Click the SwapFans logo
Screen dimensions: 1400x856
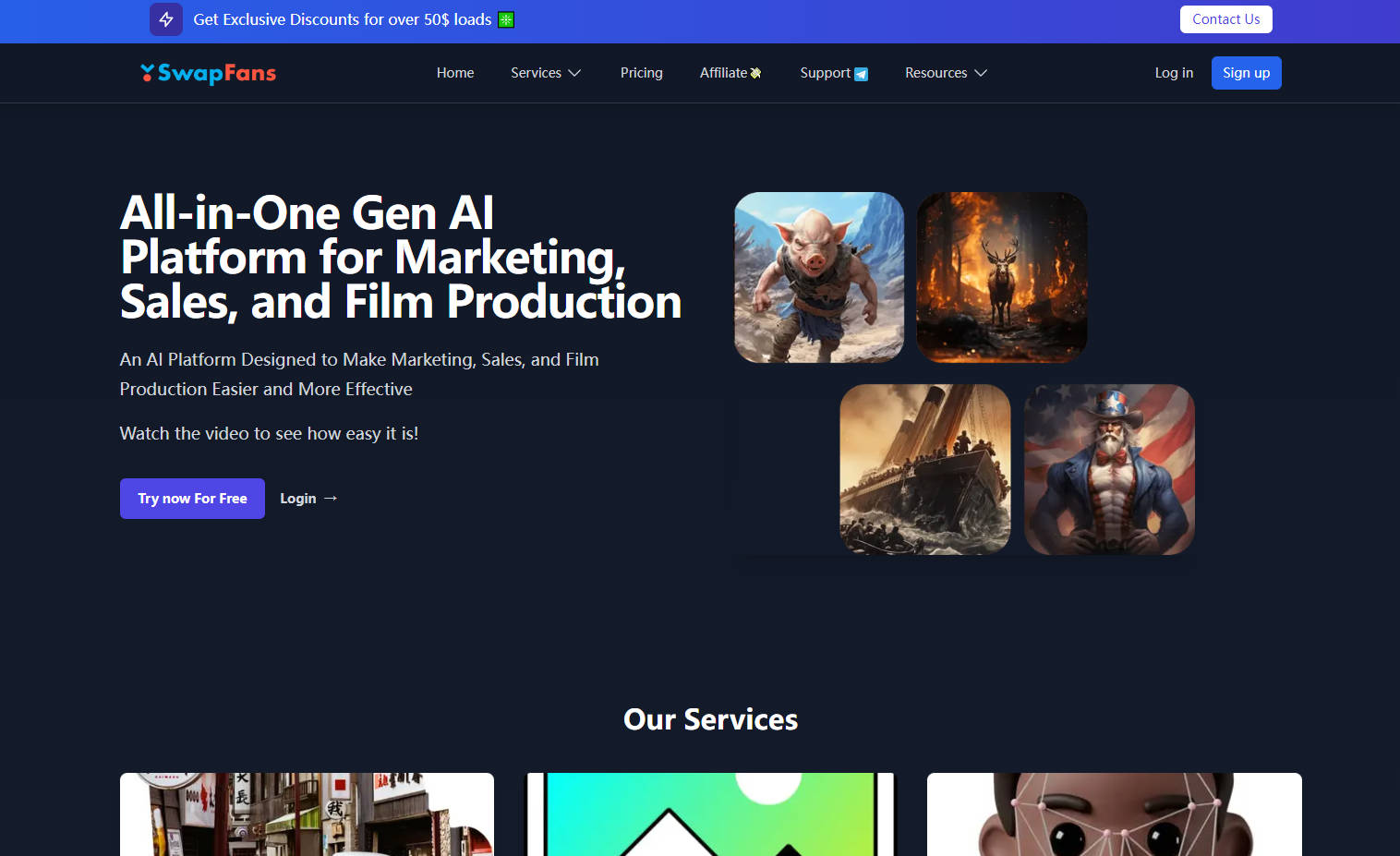[209, 73]
